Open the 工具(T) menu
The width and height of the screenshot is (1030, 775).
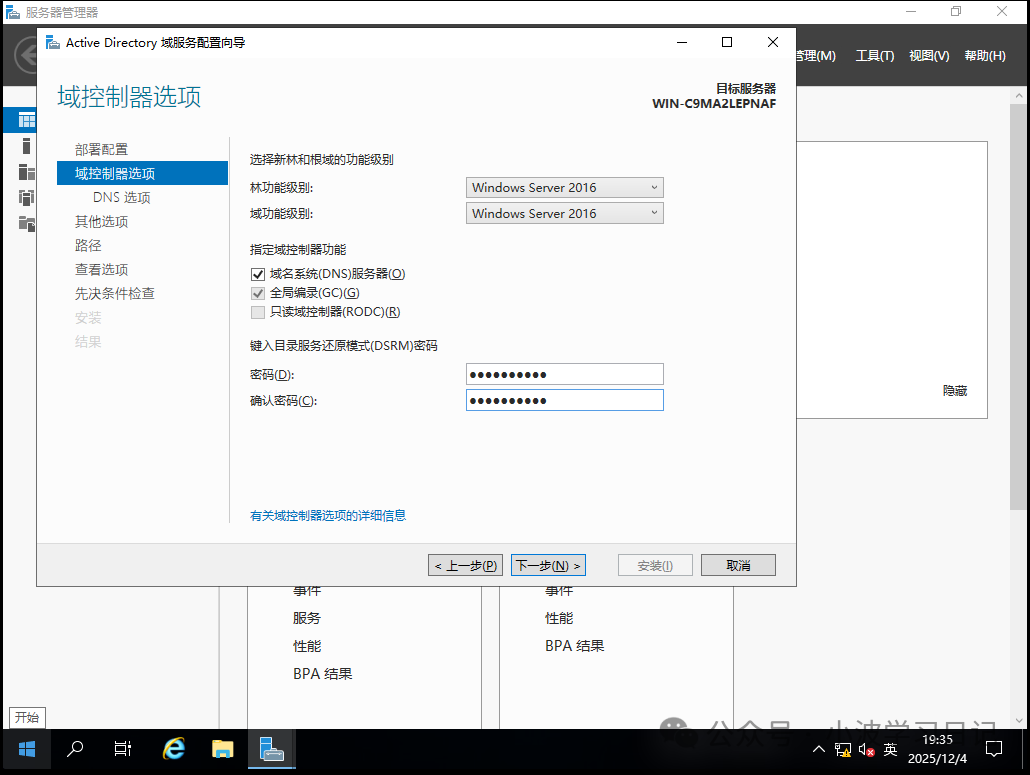pos(874,56)
